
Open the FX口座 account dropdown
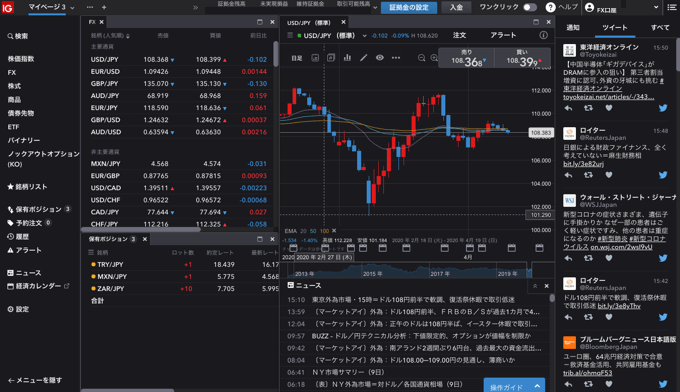[x=656, y=7]
